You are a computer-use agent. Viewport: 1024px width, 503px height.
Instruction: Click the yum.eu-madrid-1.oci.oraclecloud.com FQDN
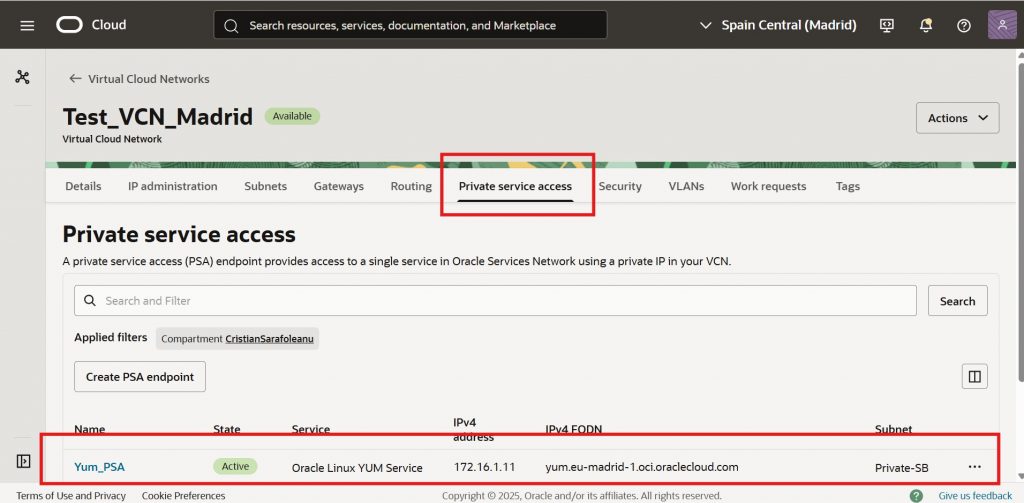point(642,467)
